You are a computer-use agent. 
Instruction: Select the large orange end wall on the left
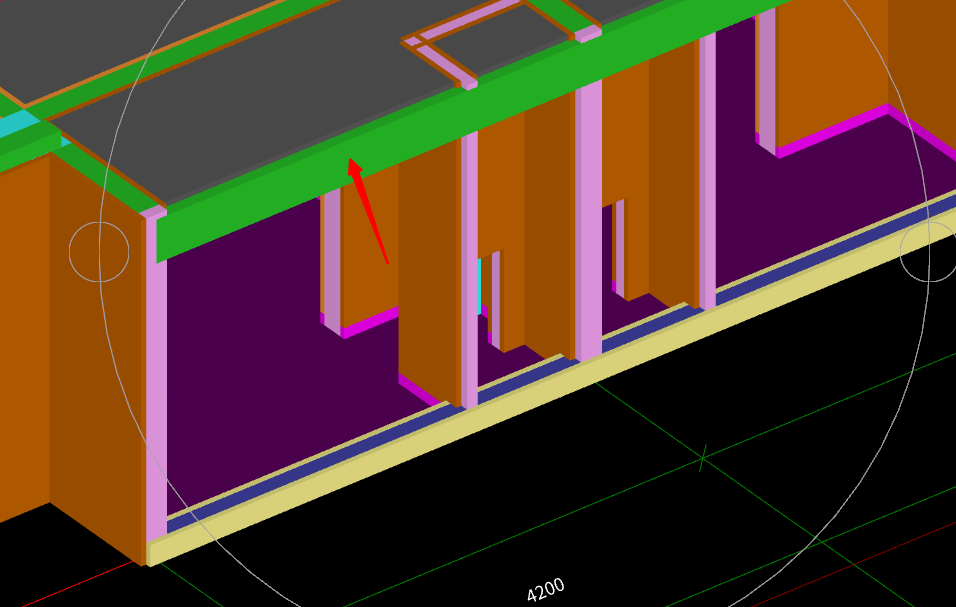tap(98, 360)
